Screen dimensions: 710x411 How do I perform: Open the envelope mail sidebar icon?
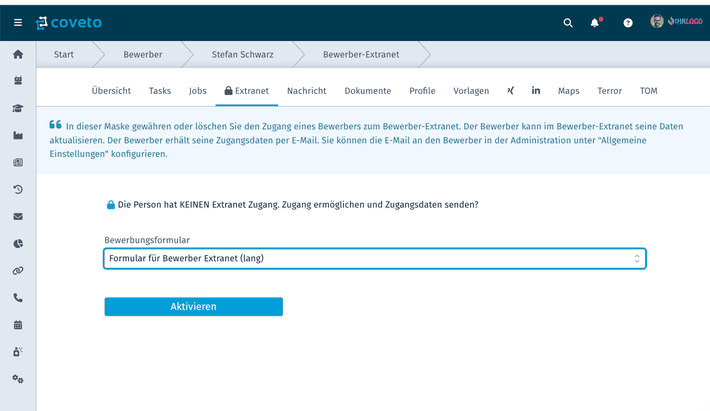coord(18,216)
